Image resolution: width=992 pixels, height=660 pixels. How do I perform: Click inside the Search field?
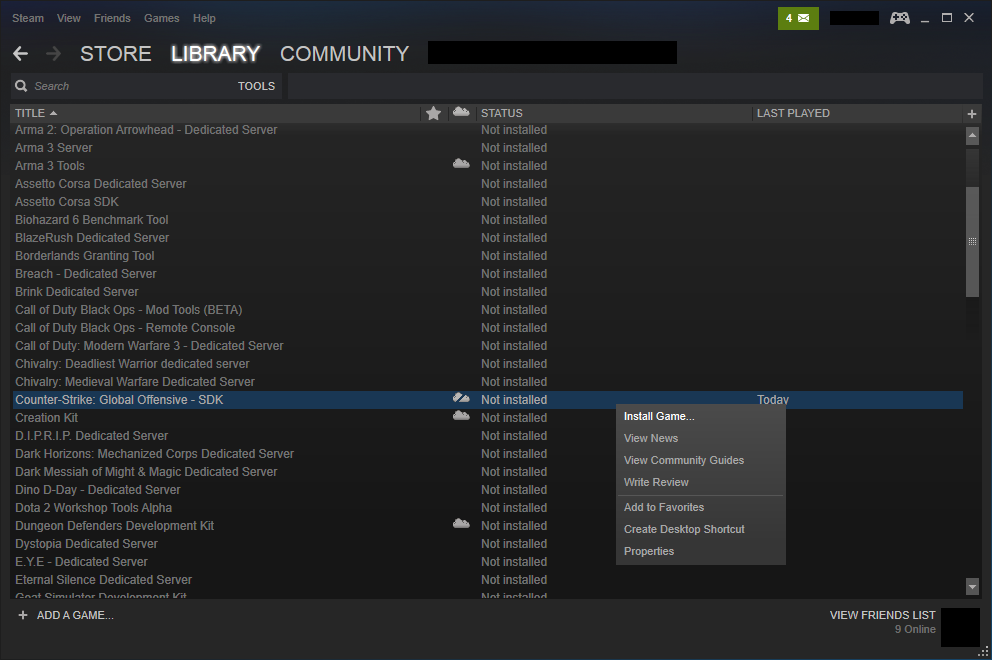133,86
